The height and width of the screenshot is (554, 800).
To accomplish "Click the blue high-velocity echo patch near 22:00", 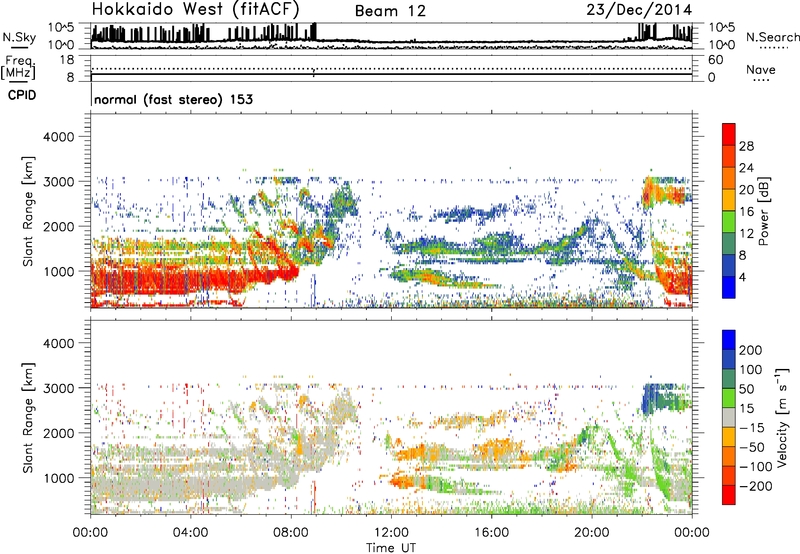I will click(650, 398).
